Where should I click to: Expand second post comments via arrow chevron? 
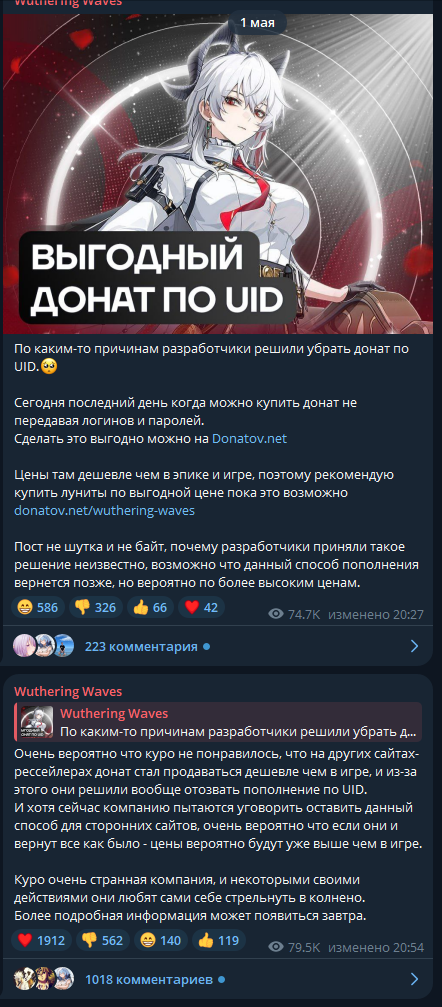414,979
